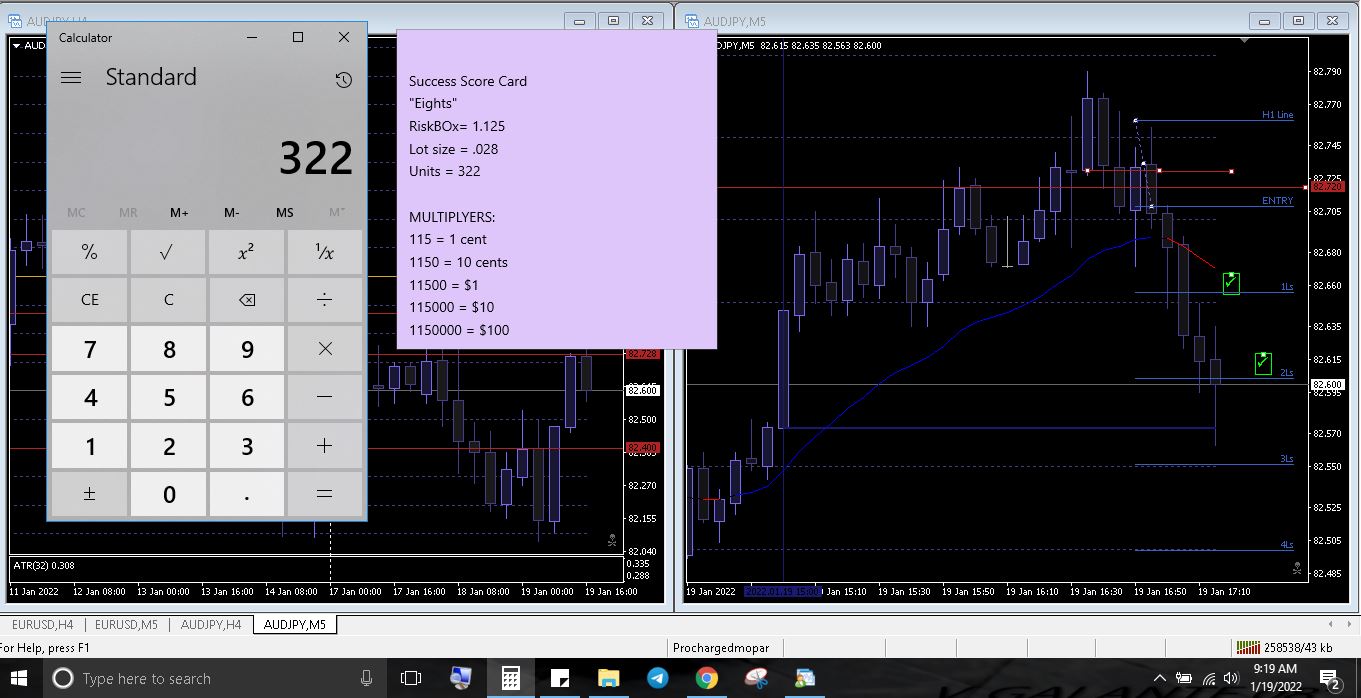The image size is (1361, 698).
Task: Open Google Chrome from the taskbar
Action: point(706,679)
